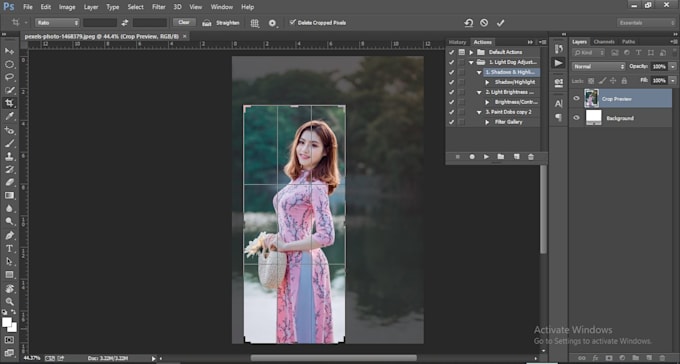Open crop overlay grid options
The width and height of the screenshot is (680, 364).
click(255, 23)
